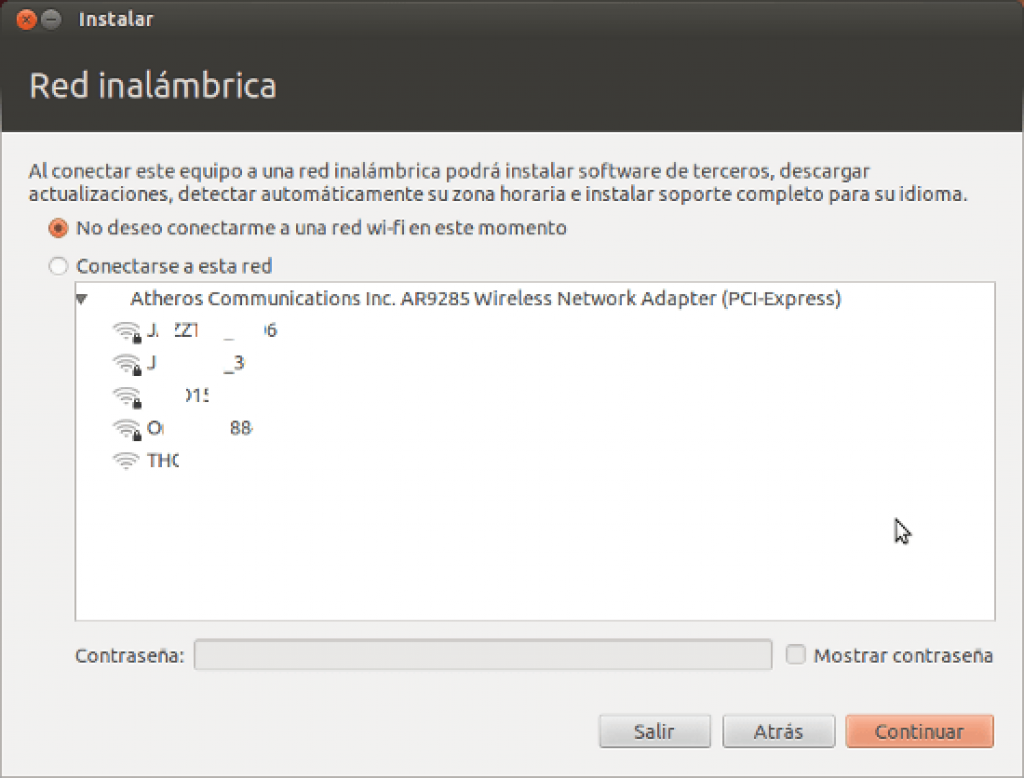This screenshot has height=778, width=1024.
Task: Click the Wi-Fi icon of the first listed network
Action: click(x=127, y=331)
